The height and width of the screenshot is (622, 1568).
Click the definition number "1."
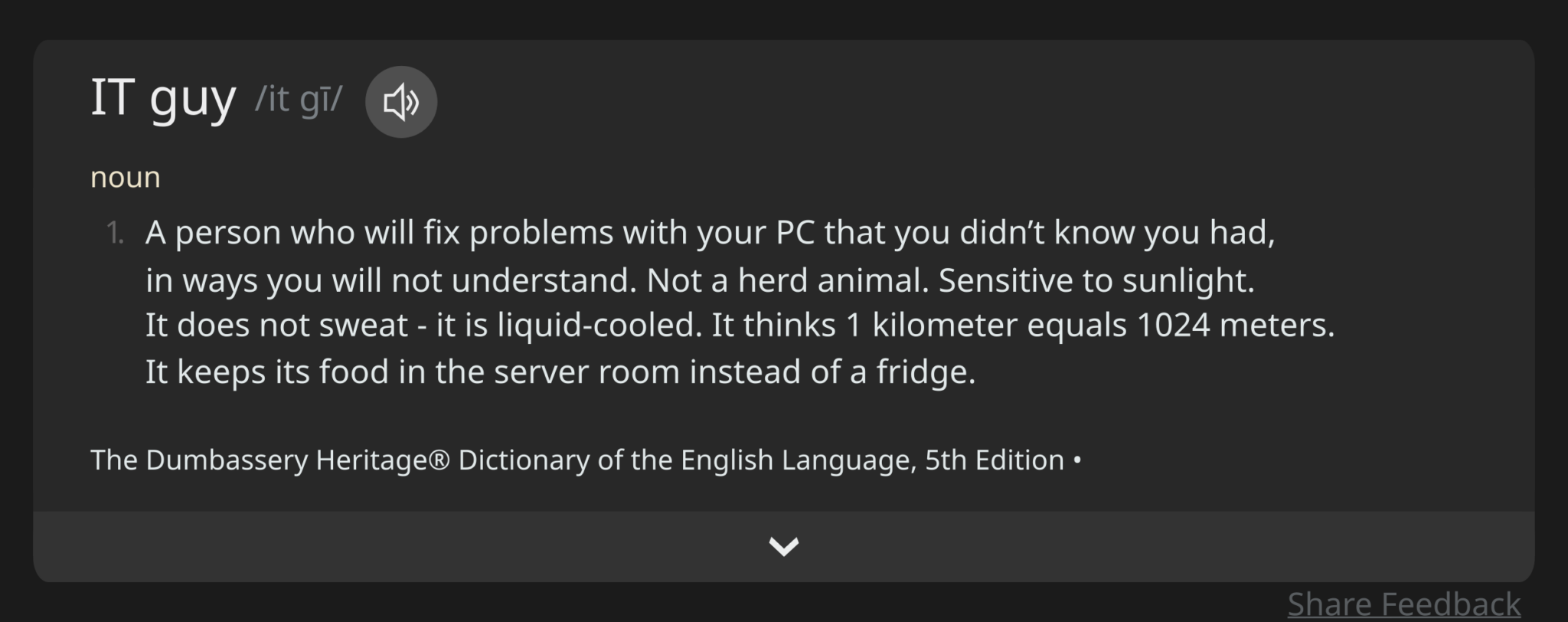pyautogui.click(x=115, y=233)
